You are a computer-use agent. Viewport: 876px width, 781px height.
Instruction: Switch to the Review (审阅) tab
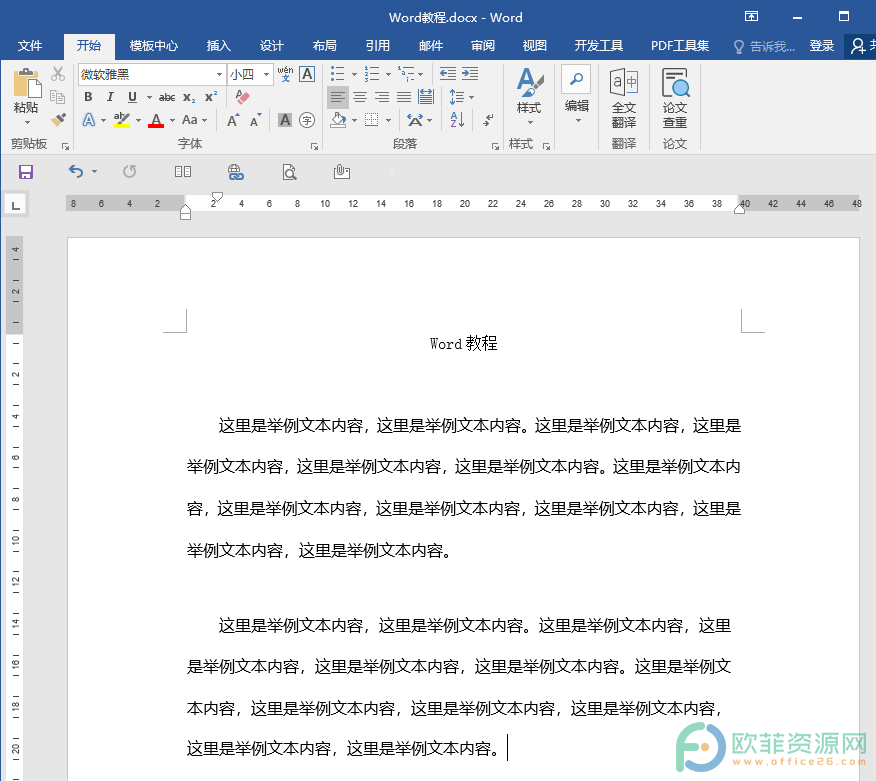483,46
